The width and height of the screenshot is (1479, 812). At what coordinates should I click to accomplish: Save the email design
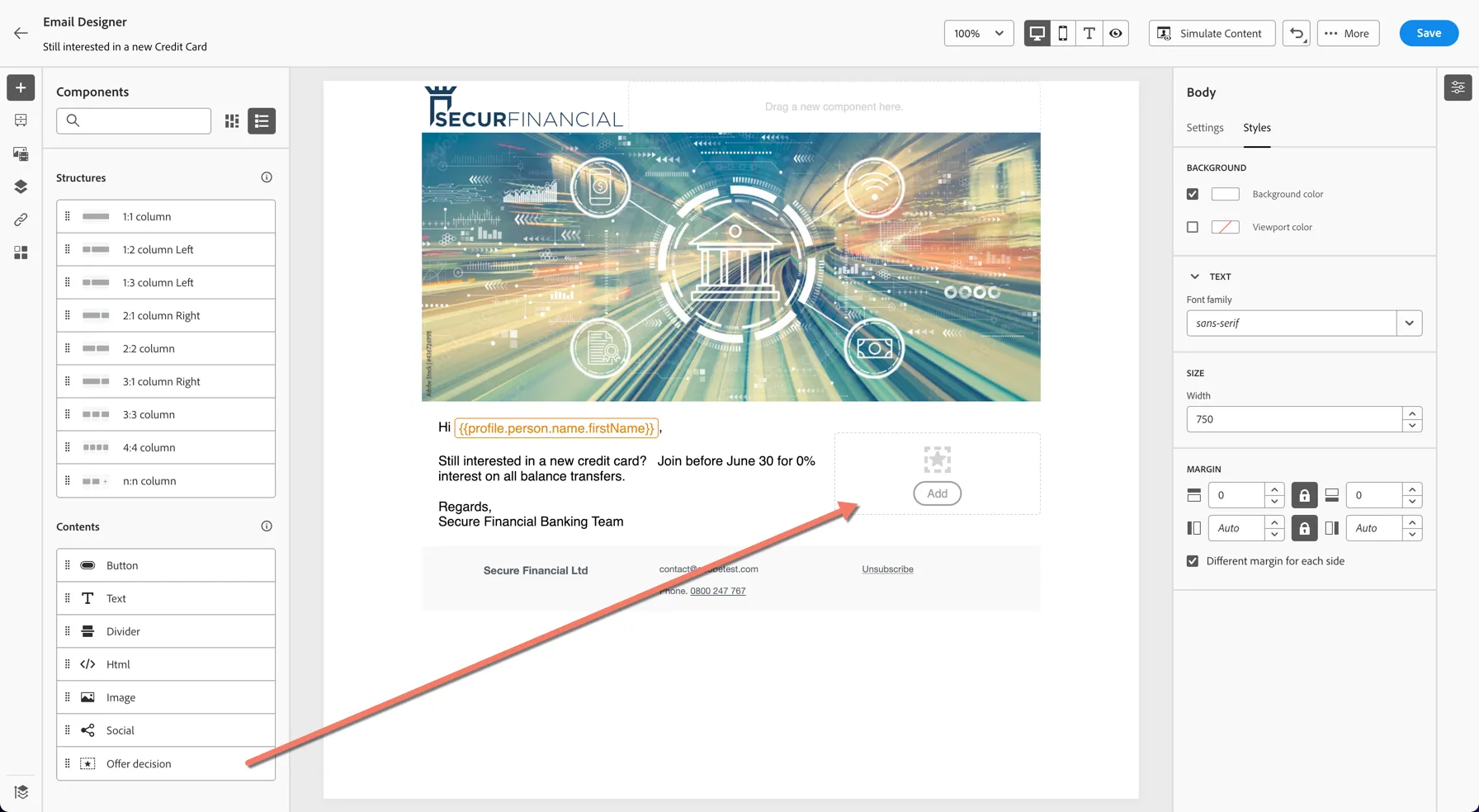[1429, 33]
